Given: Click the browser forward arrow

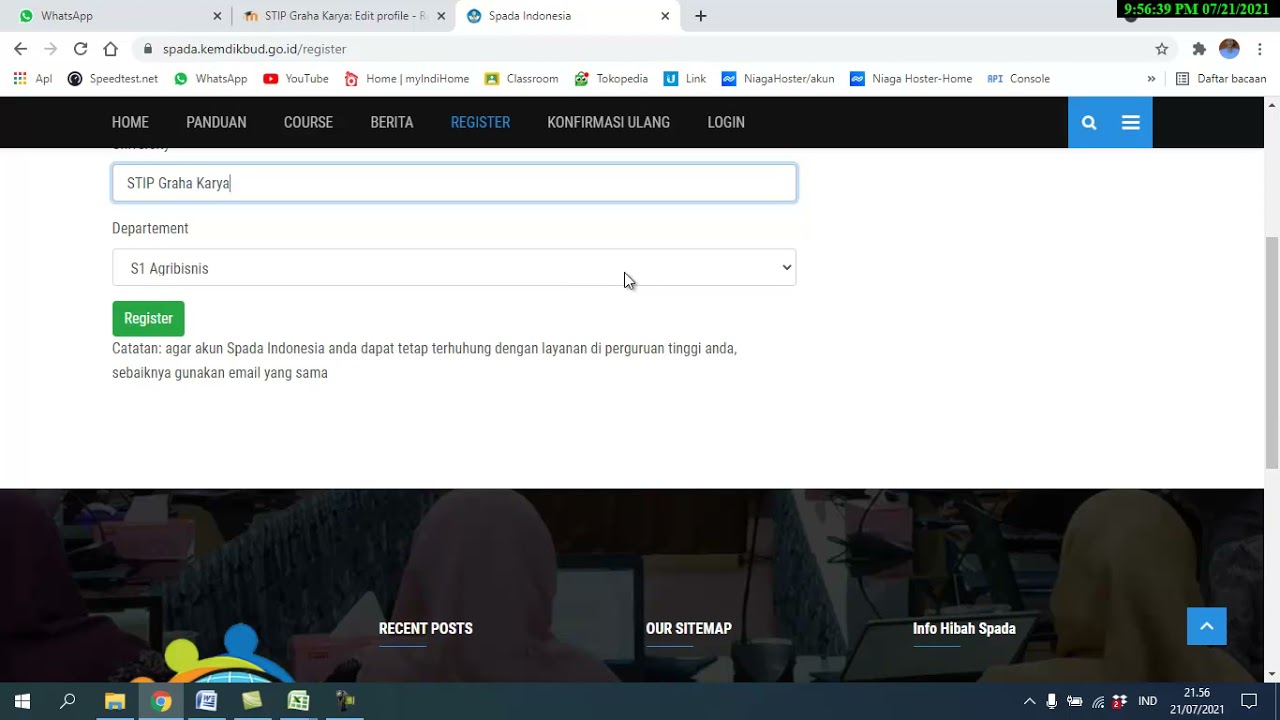Looking at the screenshot, I should [x=50, y=48].
